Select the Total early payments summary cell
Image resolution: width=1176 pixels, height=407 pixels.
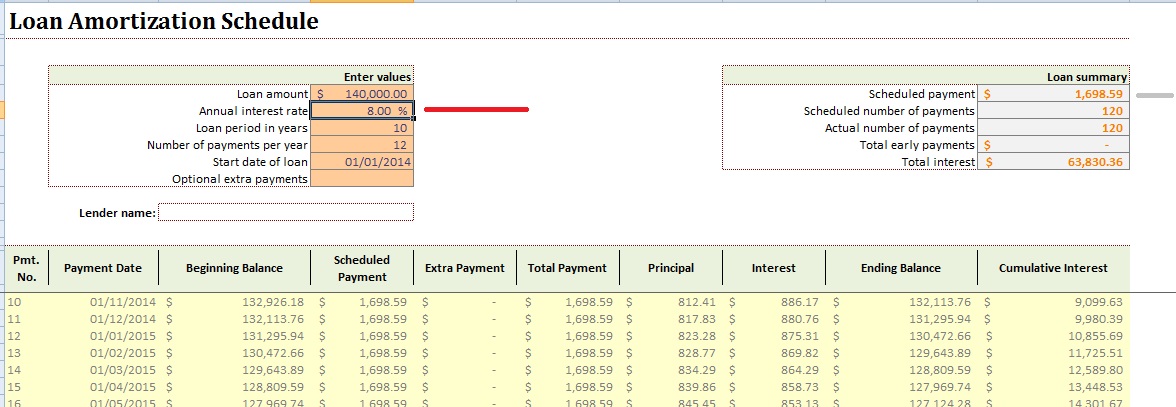(1053, 145)
